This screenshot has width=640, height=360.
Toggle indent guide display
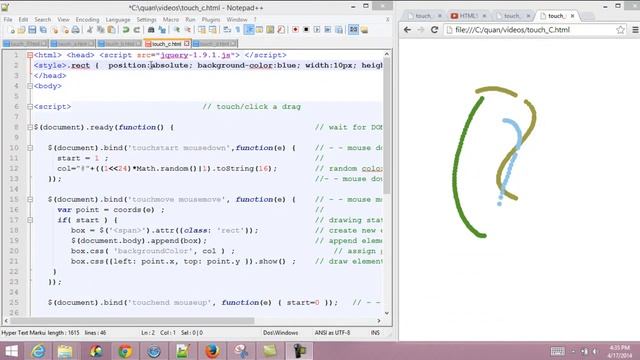(x=249, y=30)
